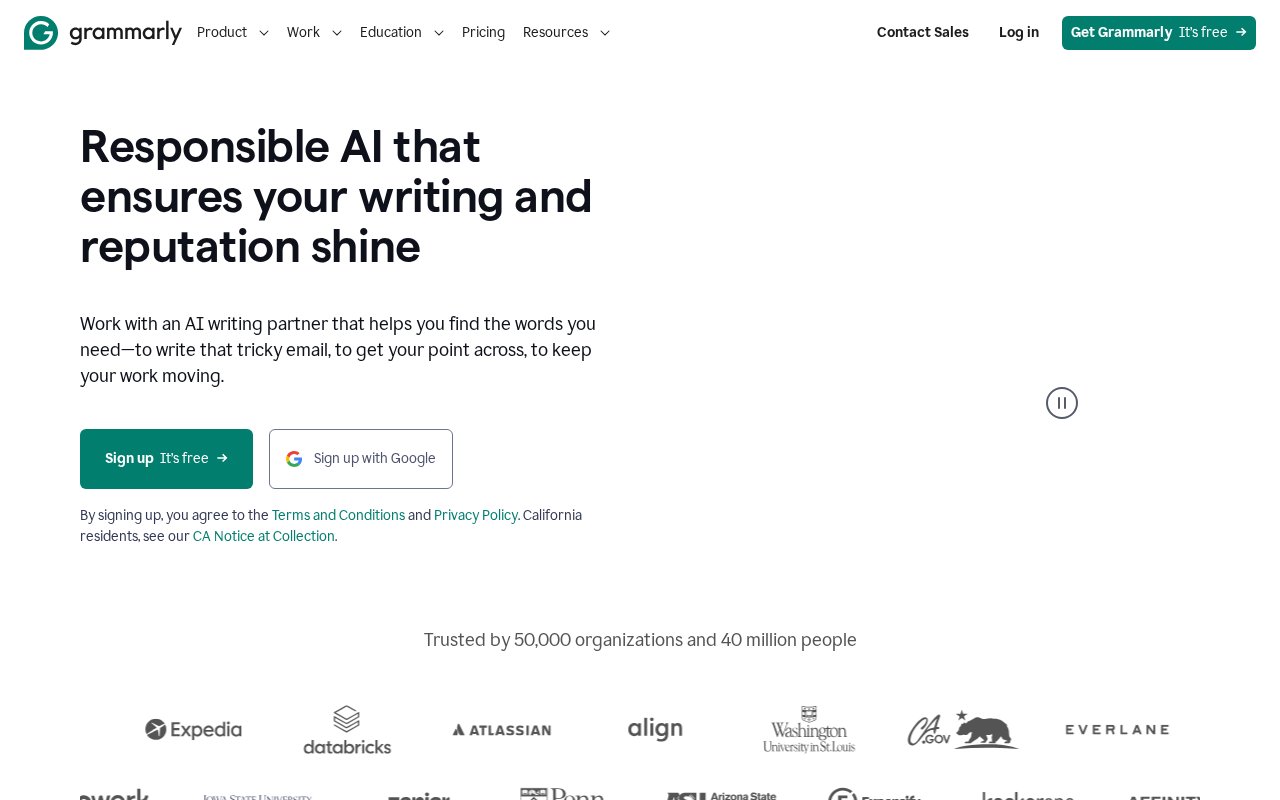Click the Atlassian logo

[501, 730]
